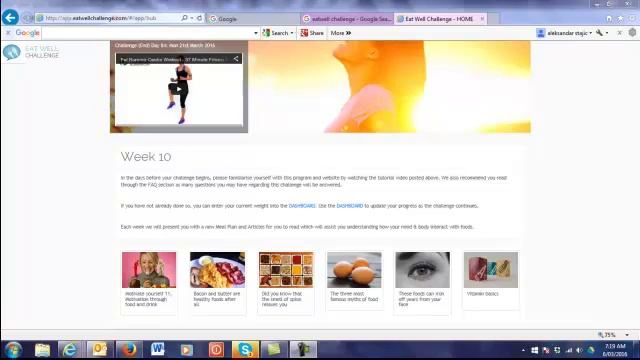Open the aleksandar stajic account dropdown
The image size is (640, 360).
click(564, 33)
